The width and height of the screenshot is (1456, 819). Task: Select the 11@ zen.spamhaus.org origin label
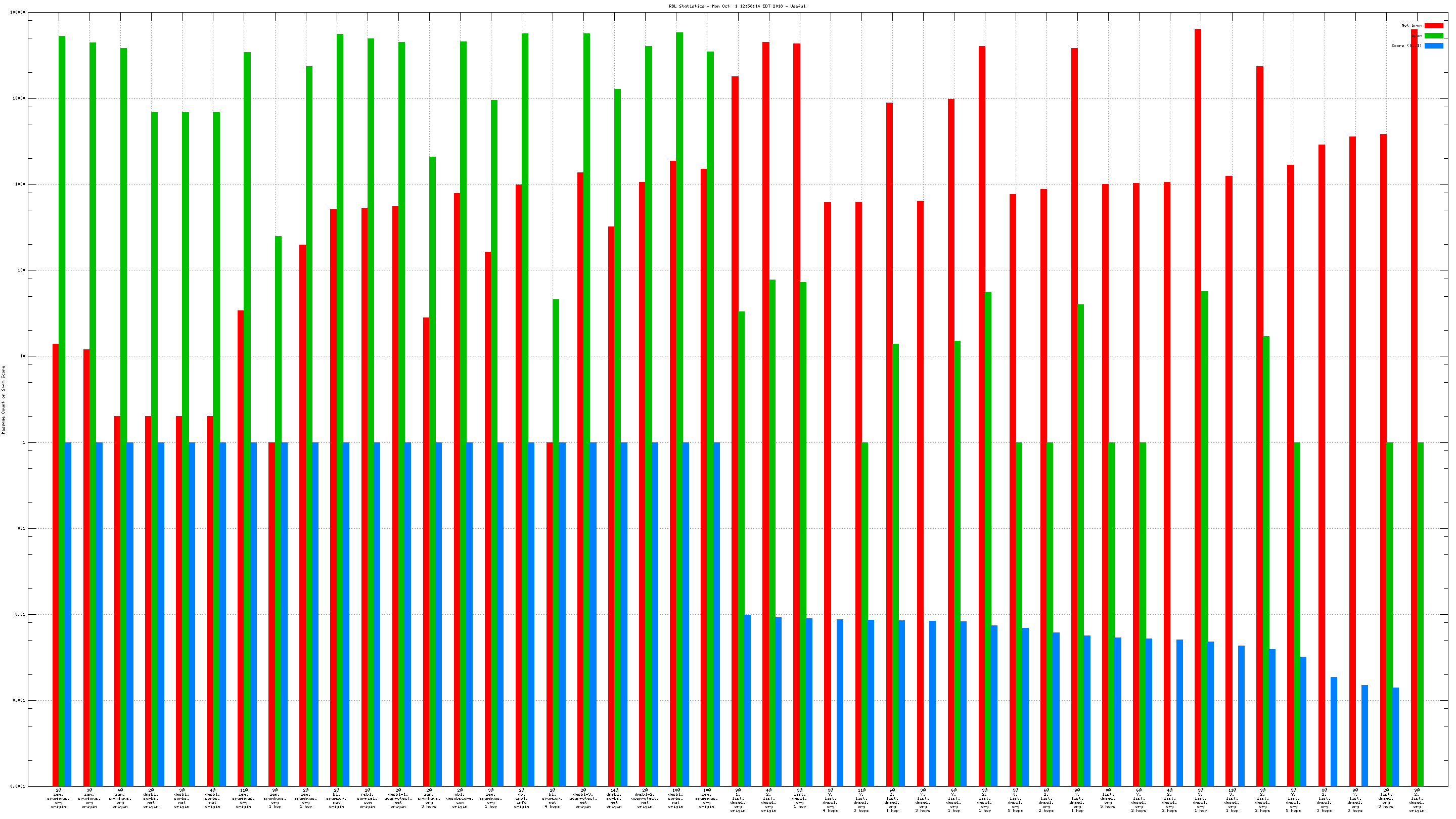(244, 798)
